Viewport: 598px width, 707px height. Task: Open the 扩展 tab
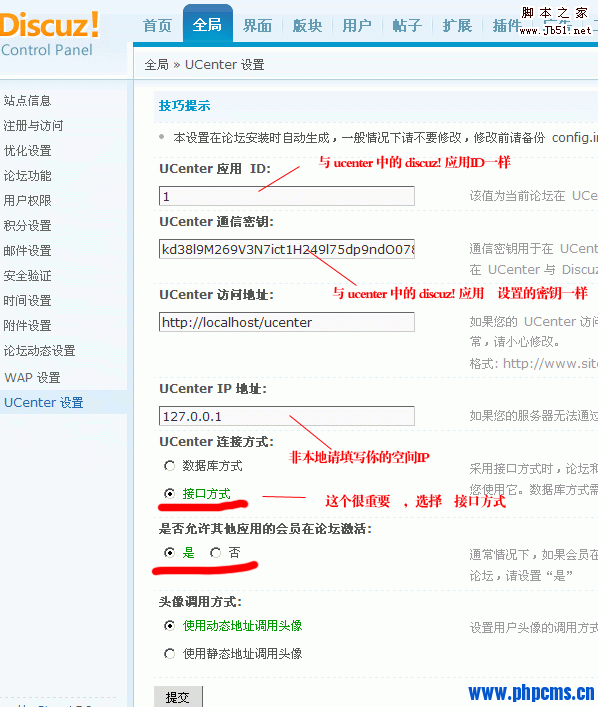457,25
